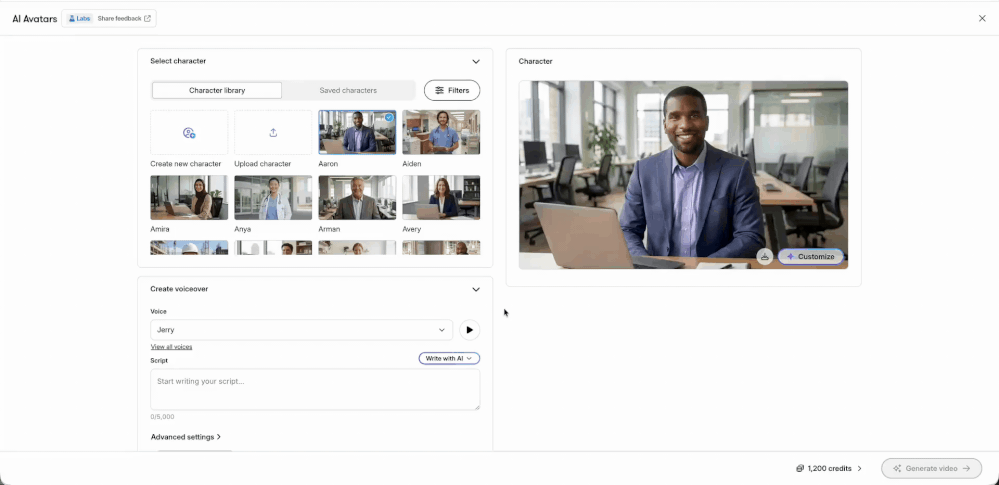Click the Create new character icon

tap(189, 133)
